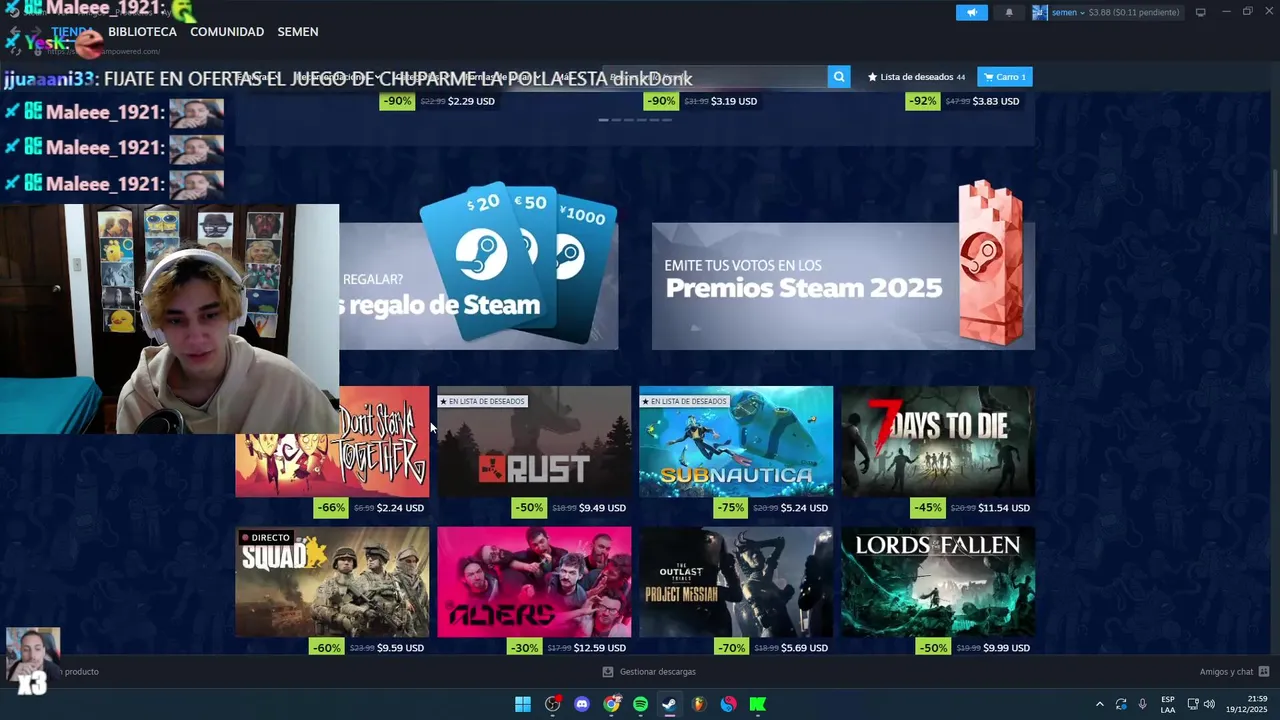The height and width of the screenshot is (720, 1280).
Task: Click the store search magnifier button
Action: point(839,77)
